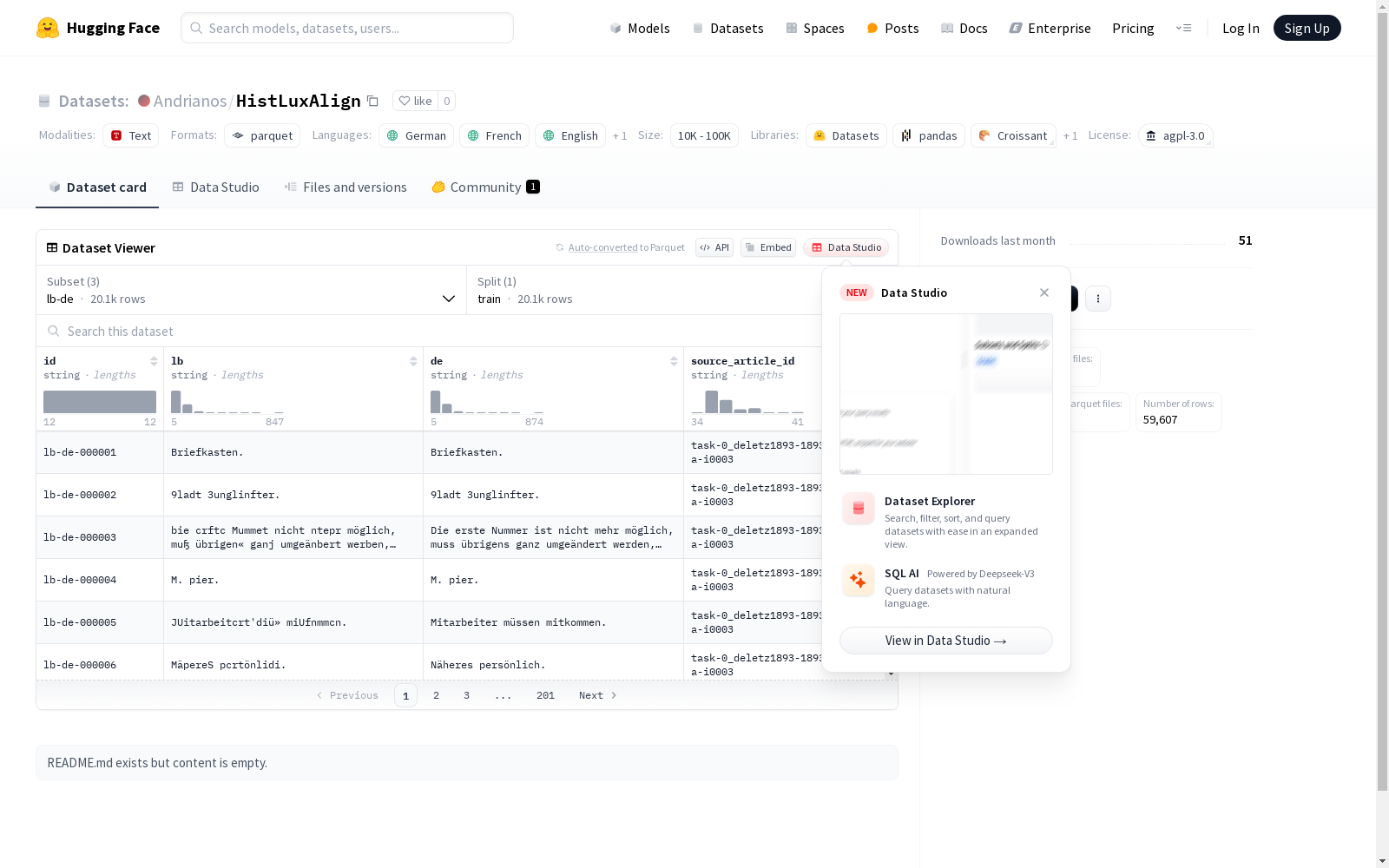Open the three-dot more options button
The image size is (1389, 868).
pos(1098,299)
